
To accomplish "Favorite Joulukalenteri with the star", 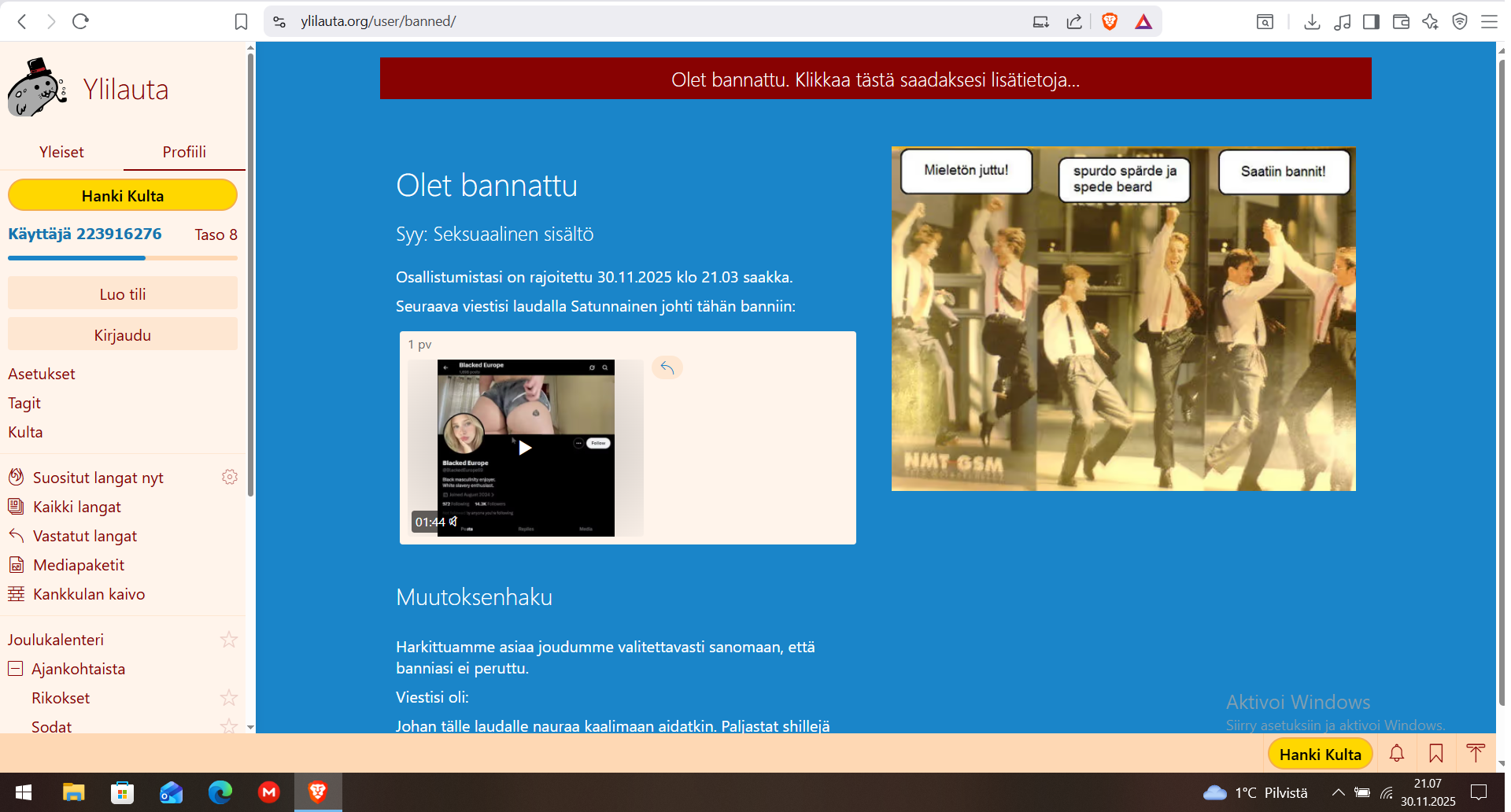I will (x=229, y=640).
